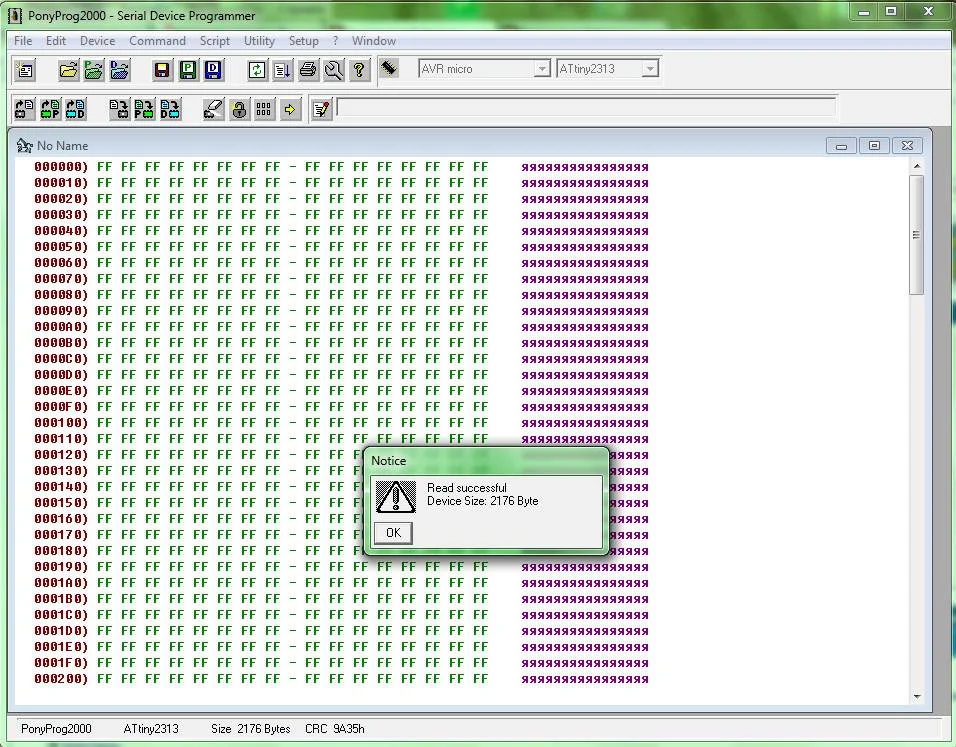Click the Print icon
956x747 pixels.
click(x=308, y=70)
